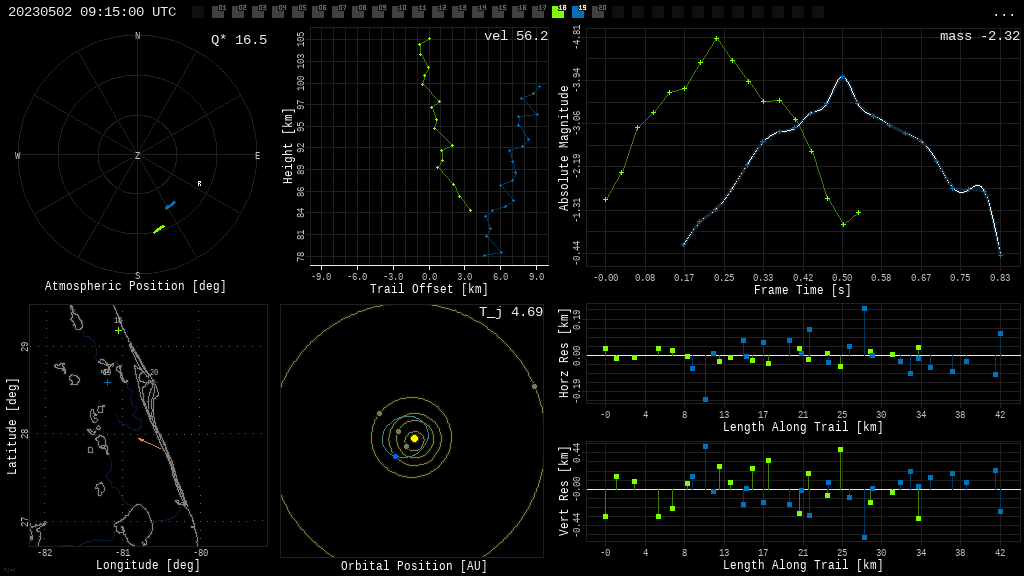Click the Horz Res [km] axis label

[x=564, y=353]
